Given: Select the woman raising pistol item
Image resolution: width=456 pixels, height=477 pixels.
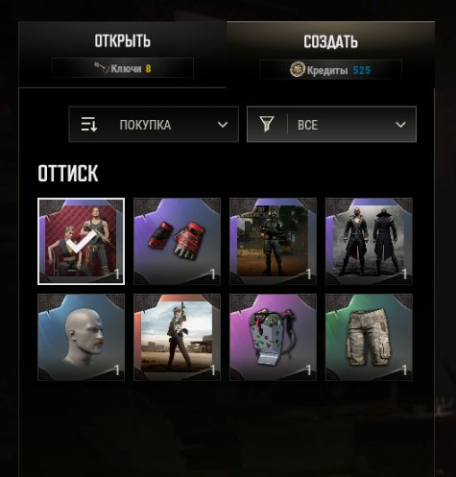Looking at the screenshot, I should click(177, 337).
